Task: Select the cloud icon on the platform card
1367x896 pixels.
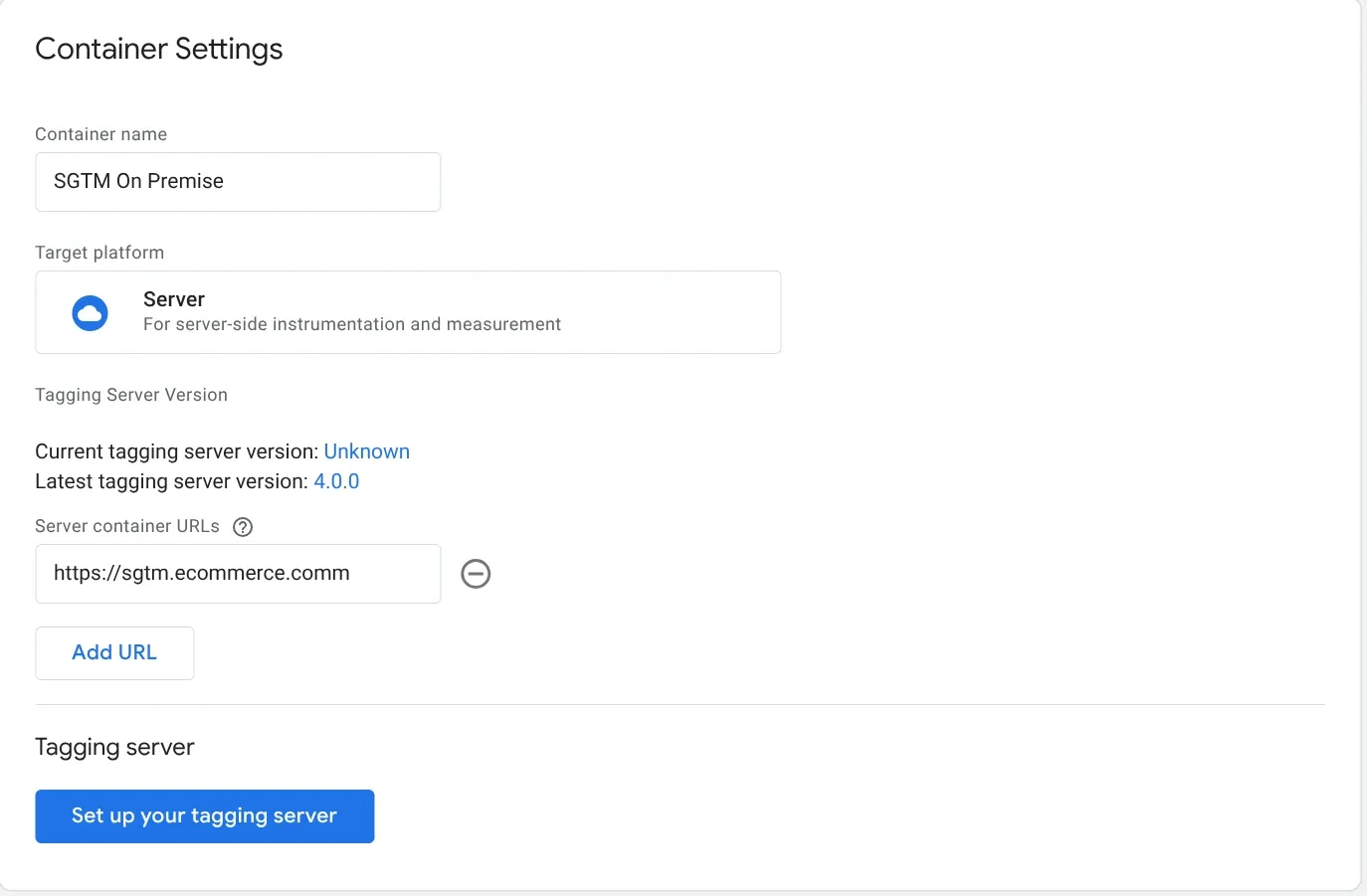Action: 90,312
